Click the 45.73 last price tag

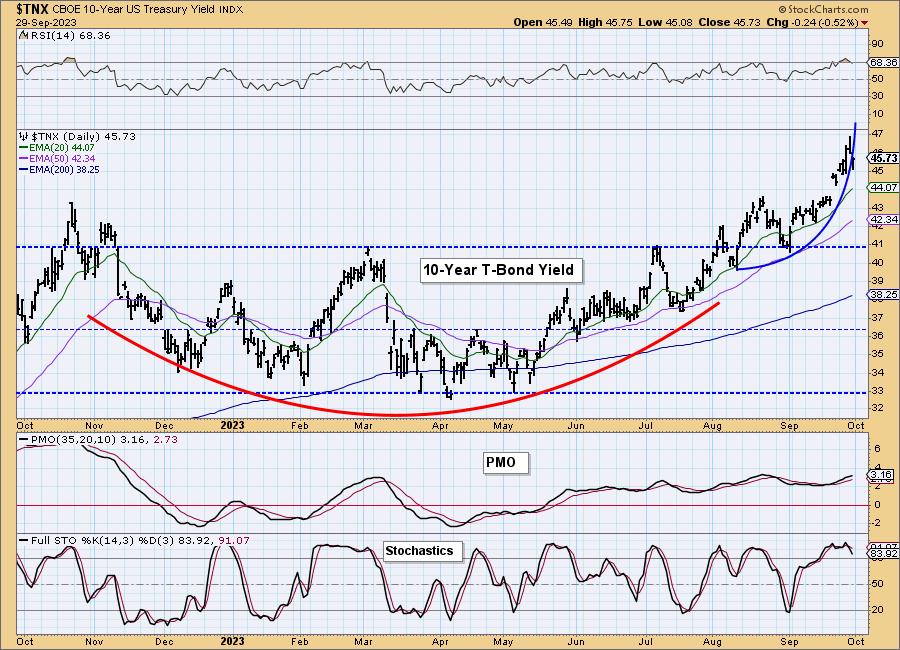click(x=883, y=157)
